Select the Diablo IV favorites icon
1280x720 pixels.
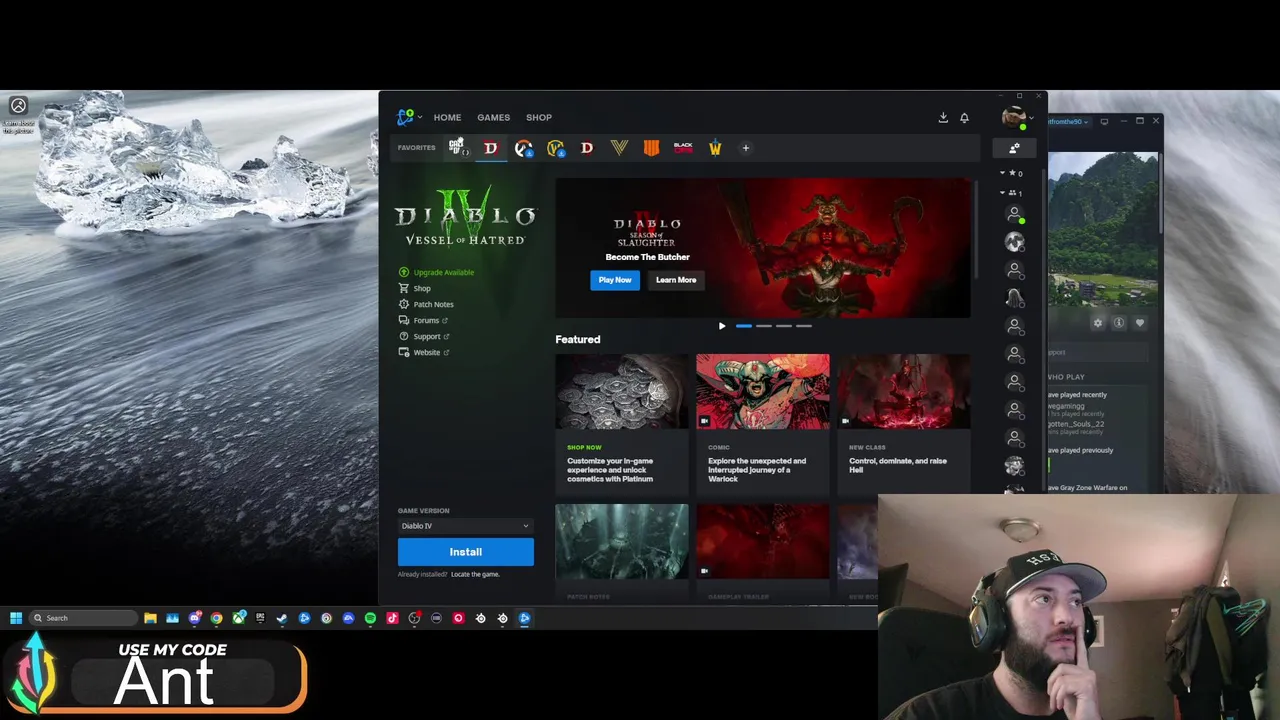[490, 147]
